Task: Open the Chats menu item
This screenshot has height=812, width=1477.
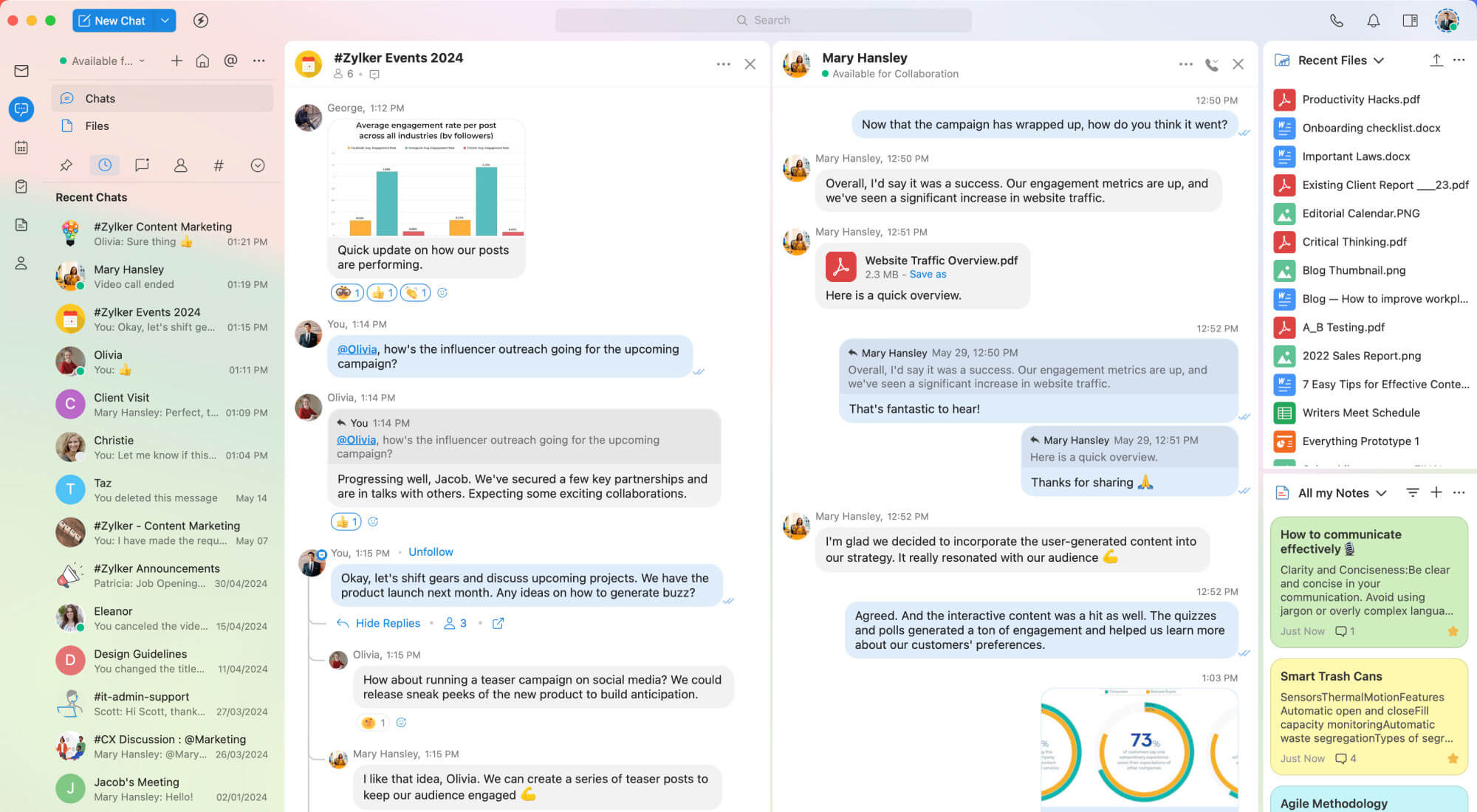Action: [100, 98]
